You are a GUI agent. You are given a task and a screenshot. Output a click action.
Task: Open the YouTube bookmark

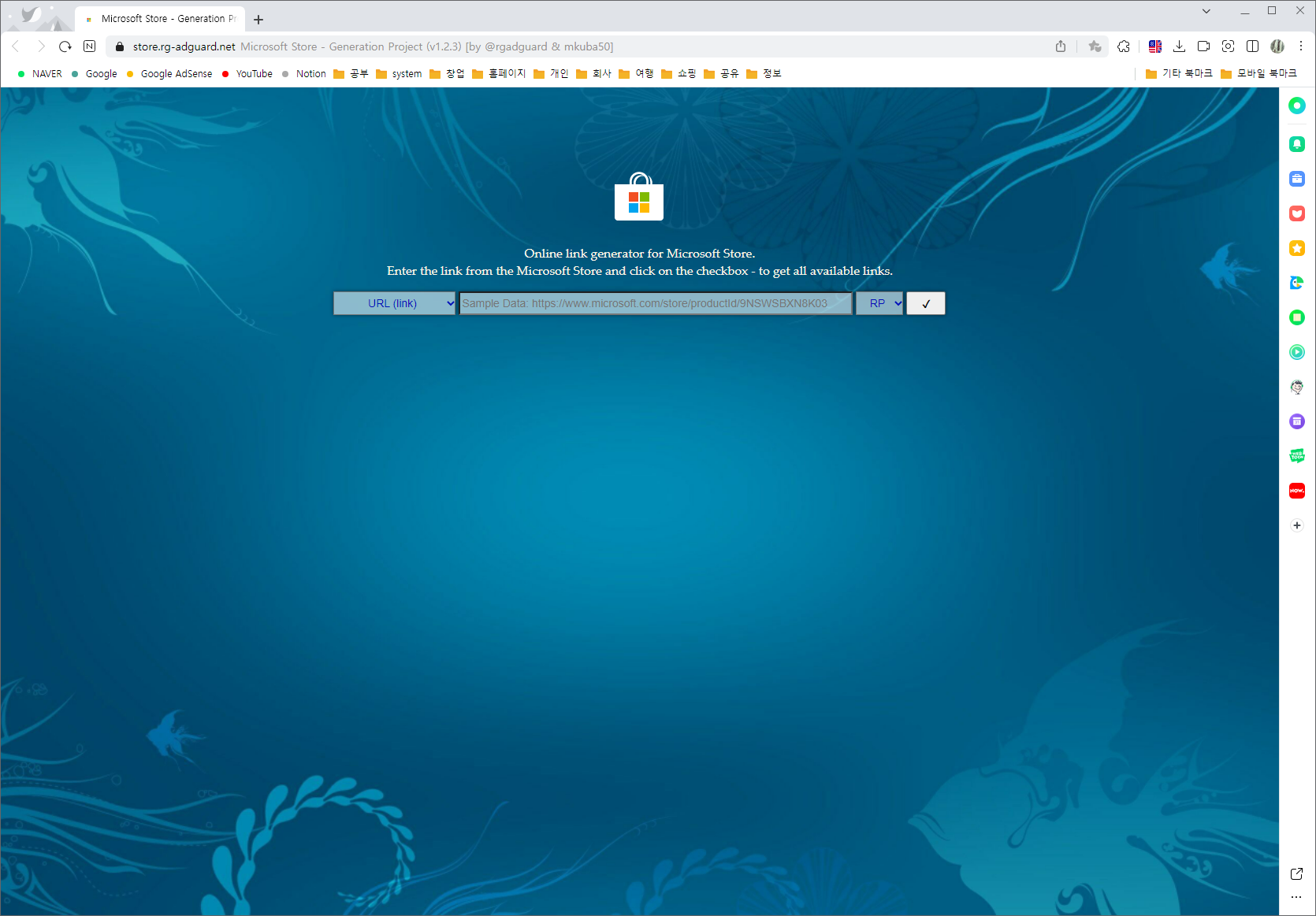click(x=247, y=73)
